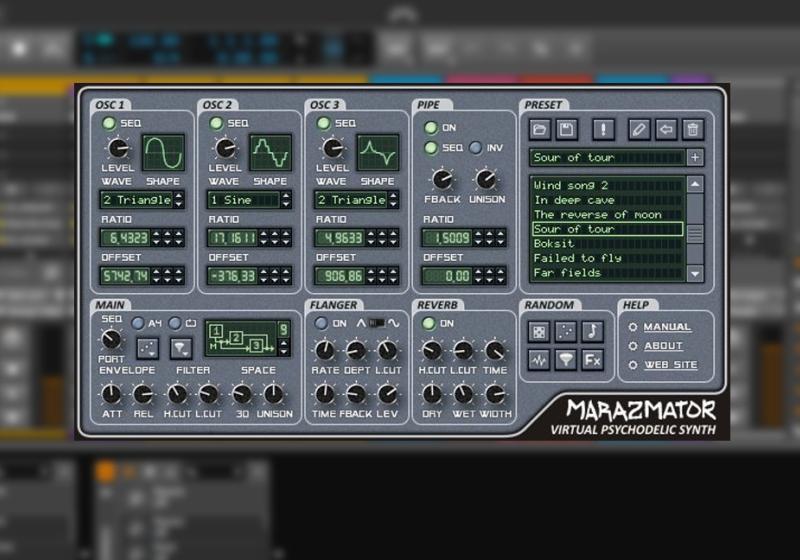Delete preset using the trash icon

(x=693, y=129)
